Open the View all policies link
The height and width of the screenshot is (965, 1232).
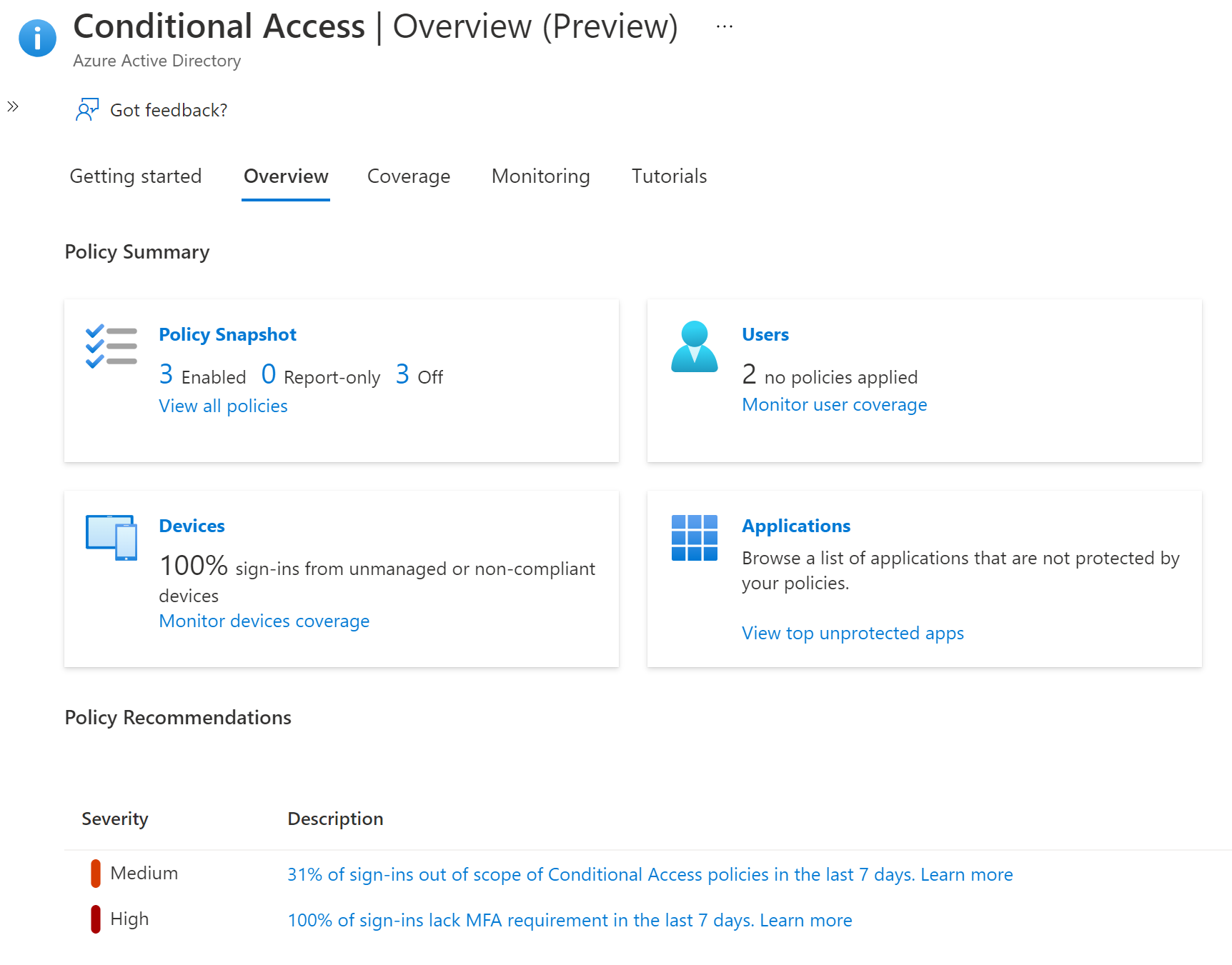223,406
